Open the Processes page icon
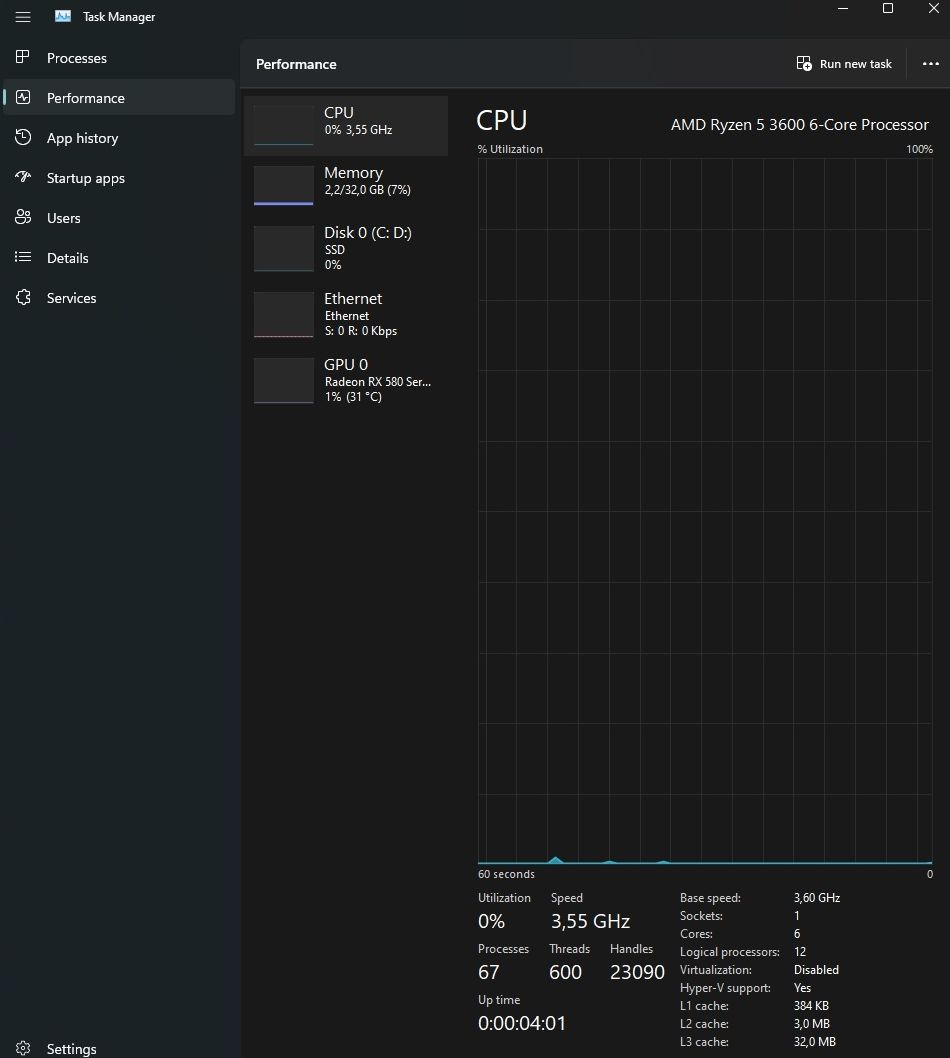Image resolution: width=950 pixels, height=1058 pixels. click(x=23, y=58)
